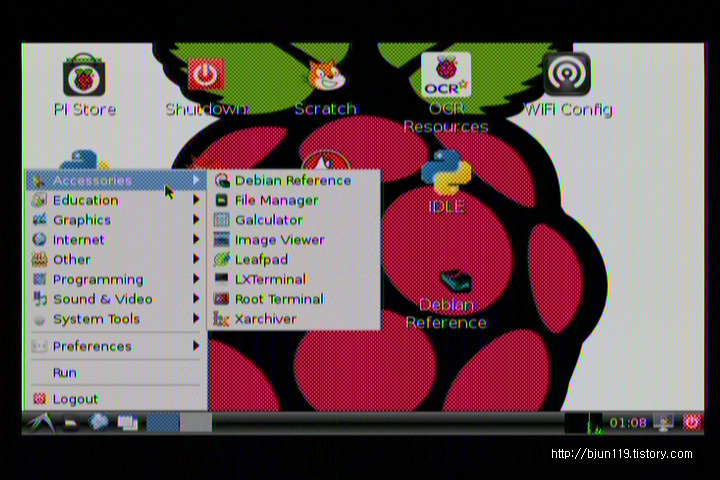This screenshot has height=480, width=720.
Task: Click the LXDE start menu button
Action: tap(40, 422)
